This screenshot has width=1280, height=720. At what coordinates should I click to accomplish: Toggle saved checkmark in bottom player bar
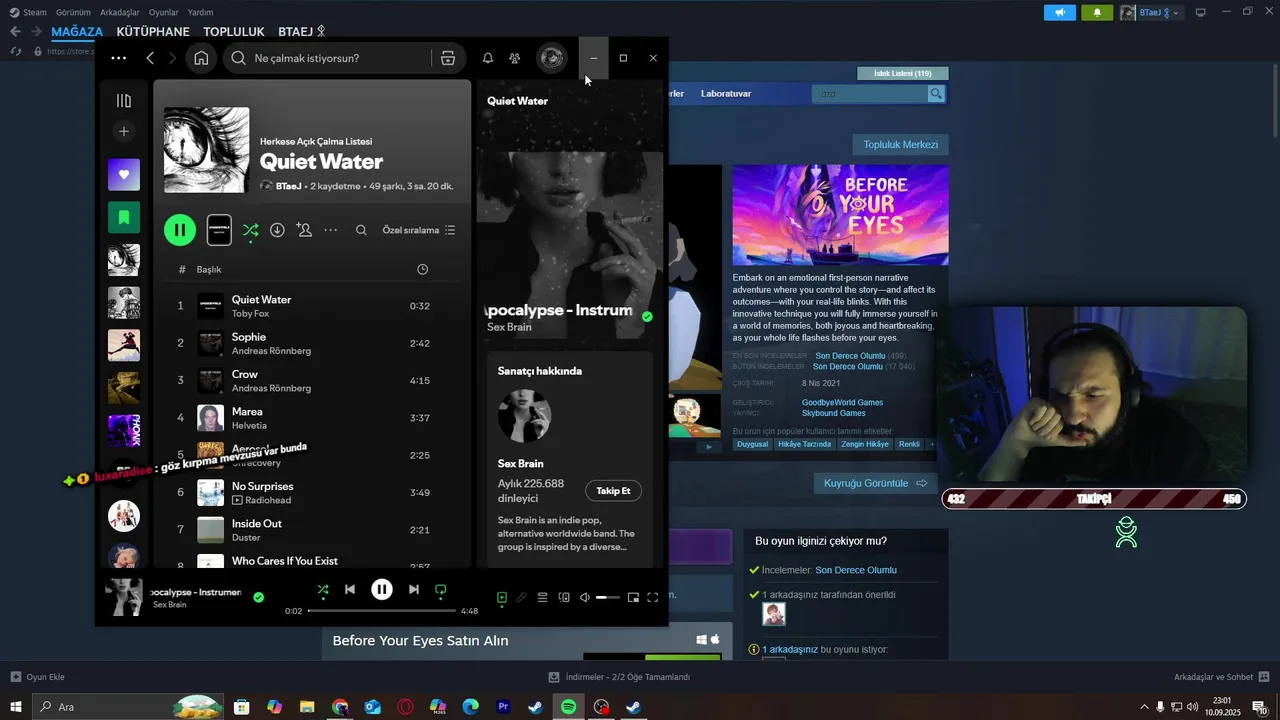tap(258, 597)
